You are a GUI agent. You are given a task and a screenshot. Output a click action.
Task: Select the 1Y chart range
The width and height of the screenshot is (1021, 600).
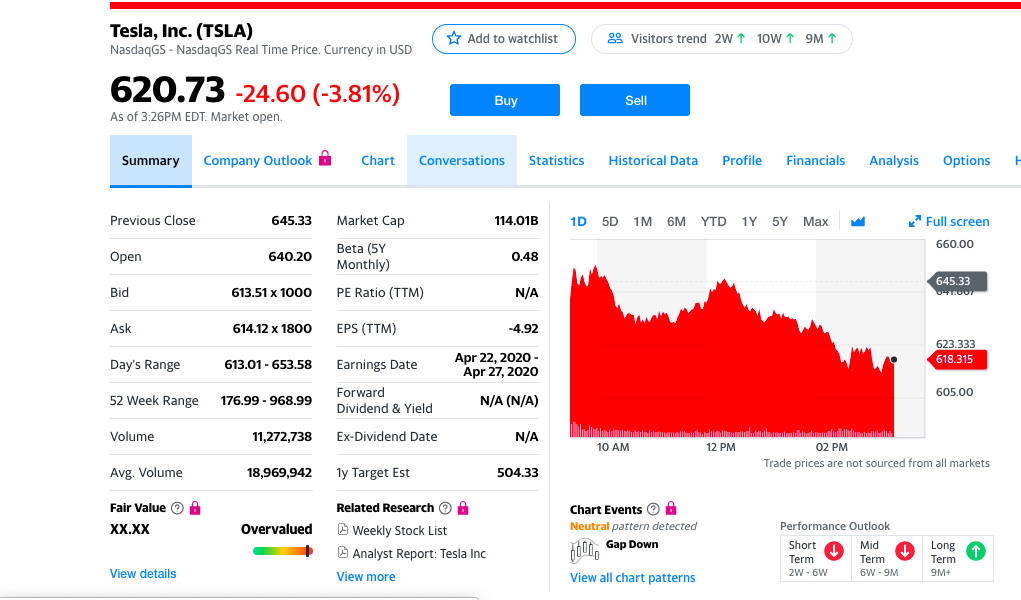coord(749,221)
